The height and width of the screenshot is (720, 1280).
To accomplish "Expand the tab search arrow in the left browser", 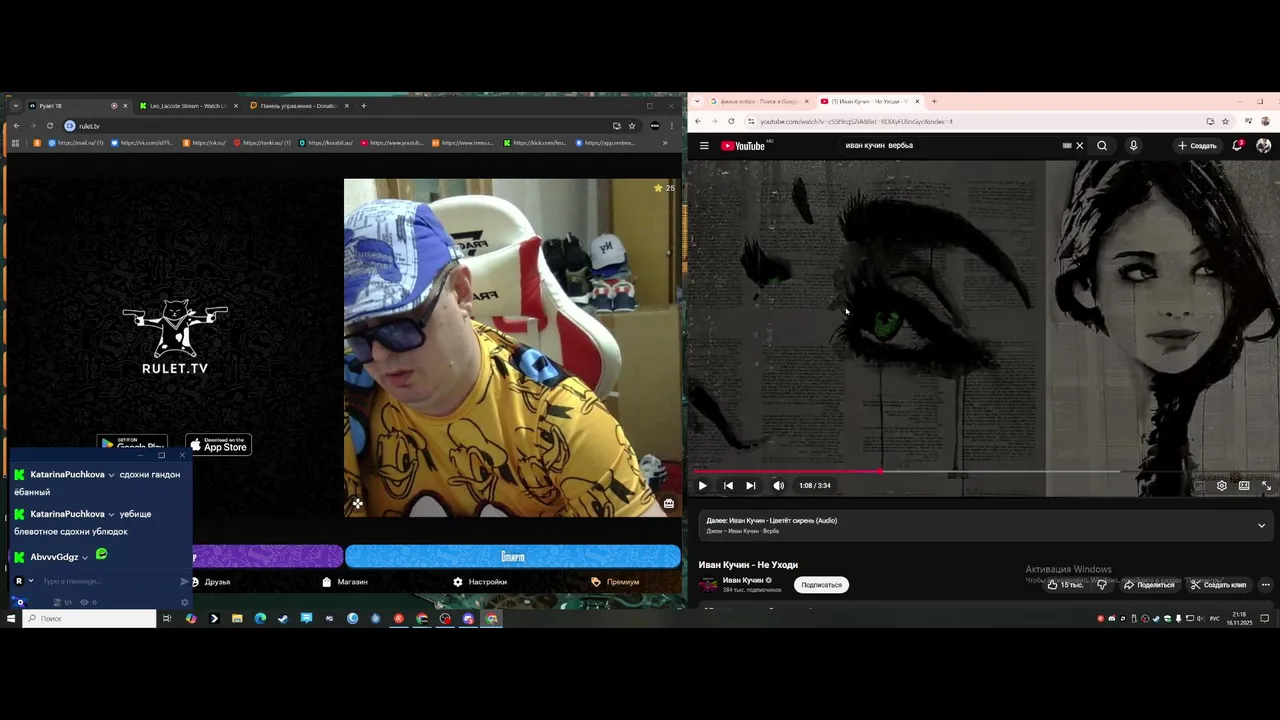I will [x=15, y=105].
